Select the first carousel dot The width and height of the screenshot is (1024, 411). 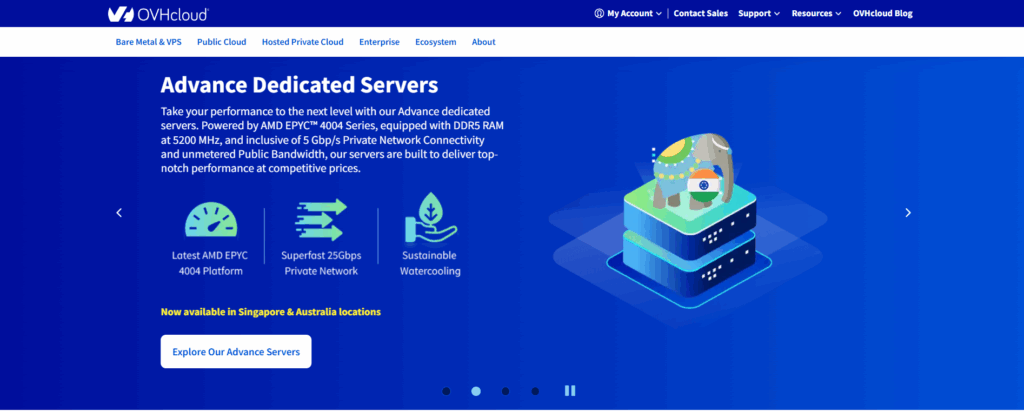coord(446,391)
